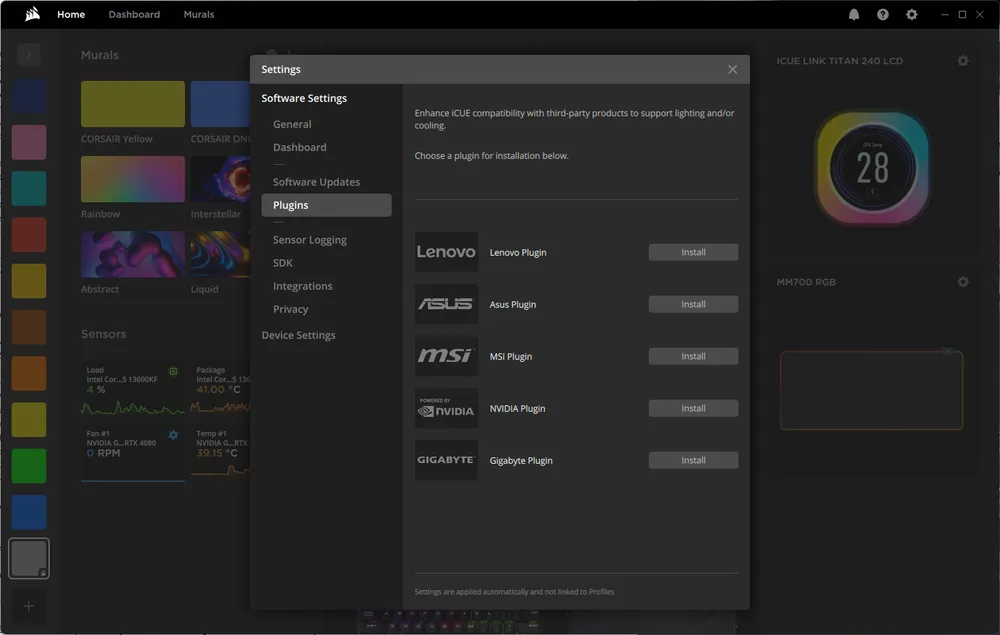This screenshot has height=635, width=1000.
Task: Install the Asus Plugin
Action: (693, 304)
